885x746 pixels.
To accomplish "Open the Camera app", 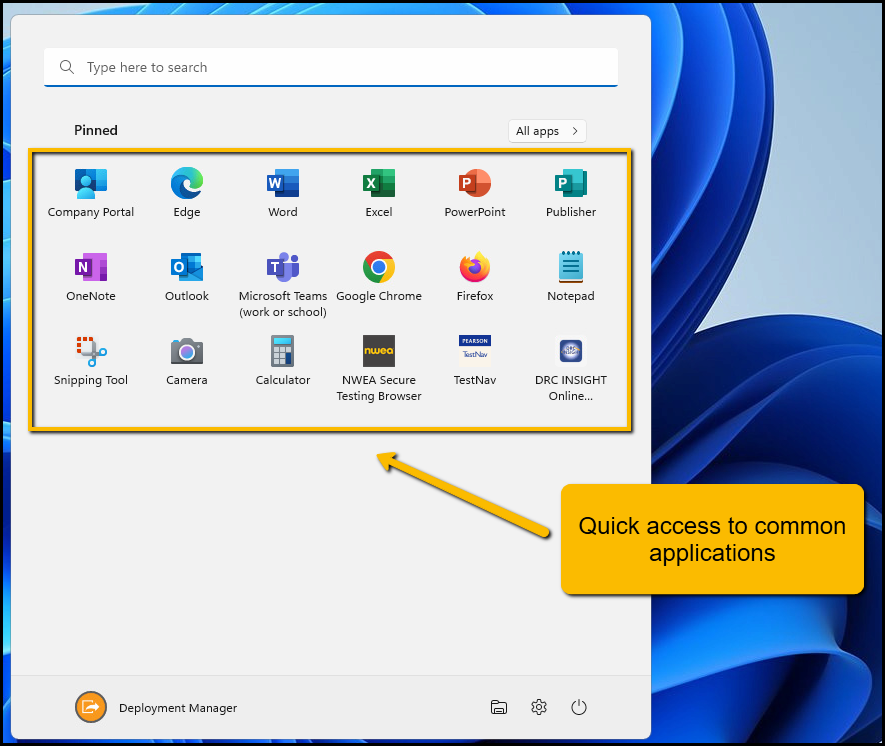I will click(187, 361).
